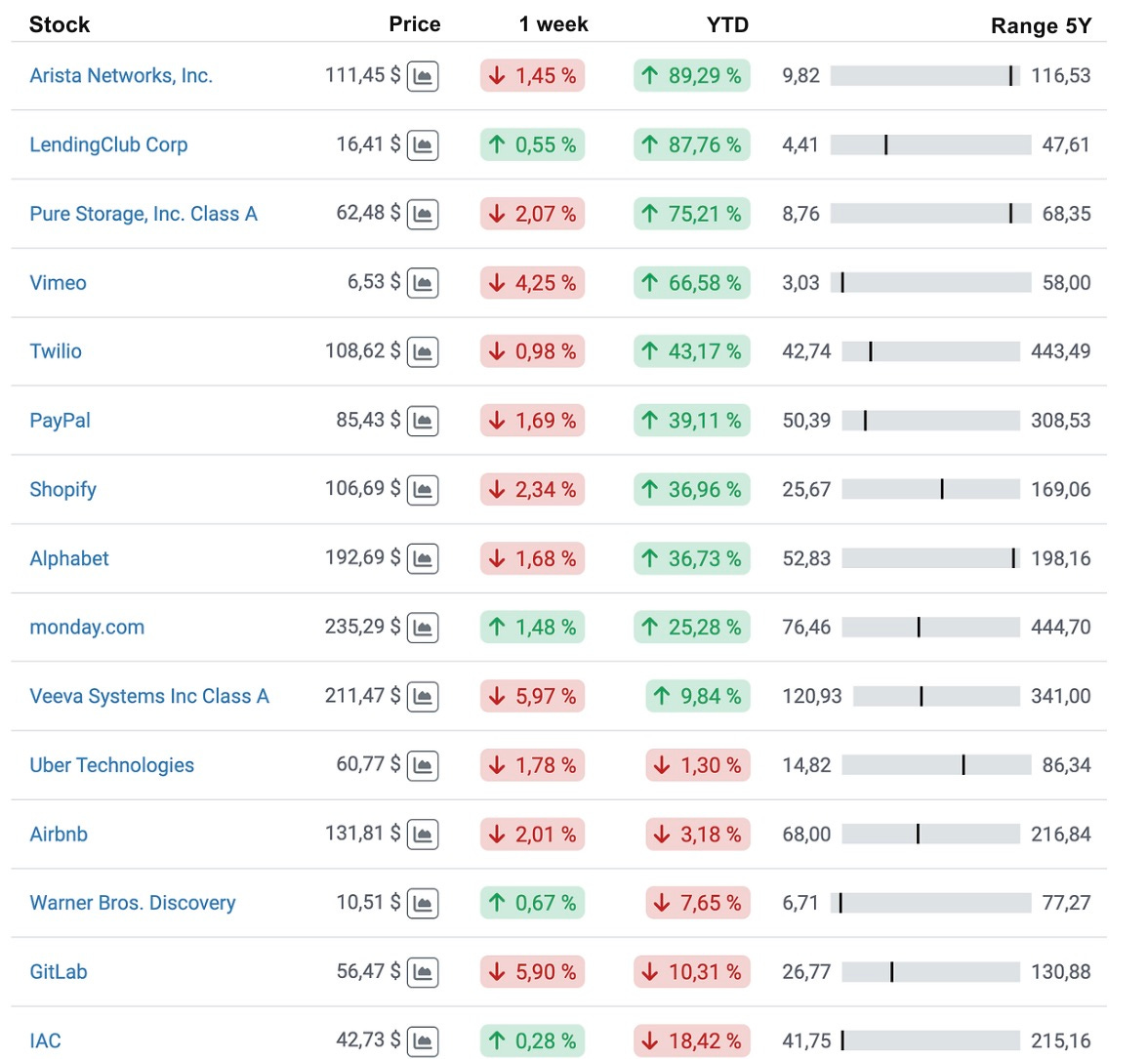The image size is (1148, 1059).
Task: Click monday.com's 1,48 % weekly badge
Action: (532, 628)
